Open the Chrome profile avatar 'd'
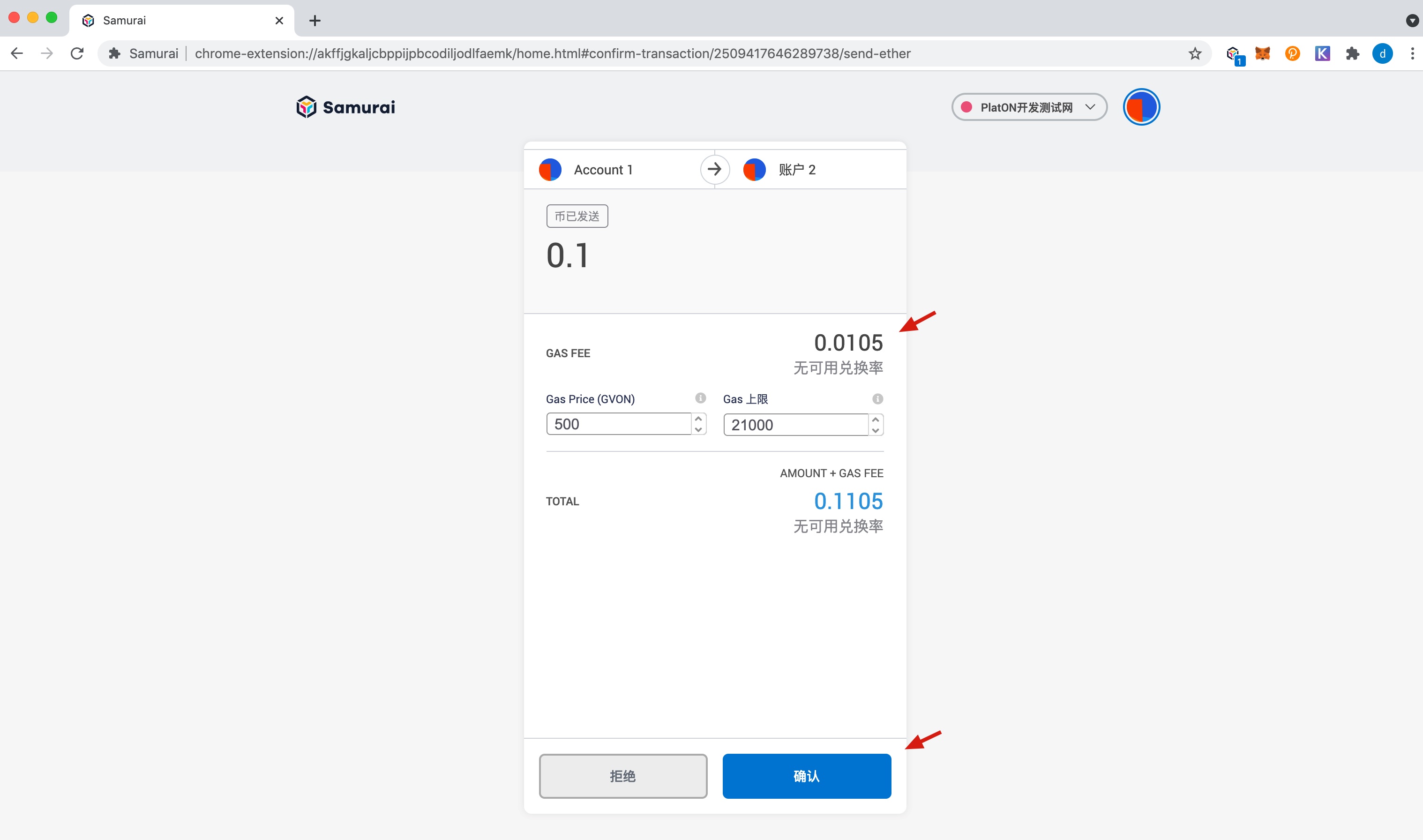Screen dimensions: 1423x840 pos(1382,53)
